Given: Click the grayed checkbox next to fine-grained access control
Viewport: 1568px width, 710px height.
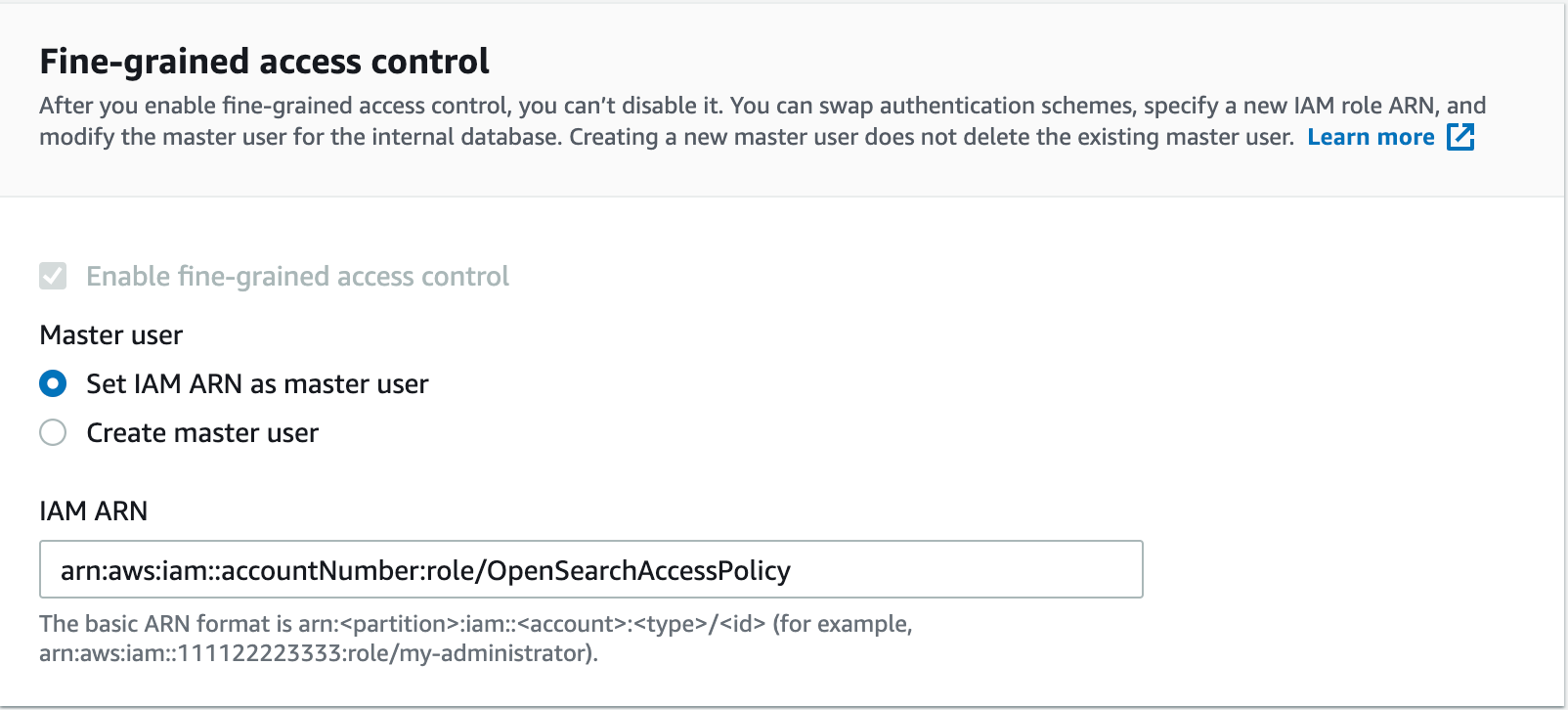Looking at the screenshot, I should [x=53, y=277].
